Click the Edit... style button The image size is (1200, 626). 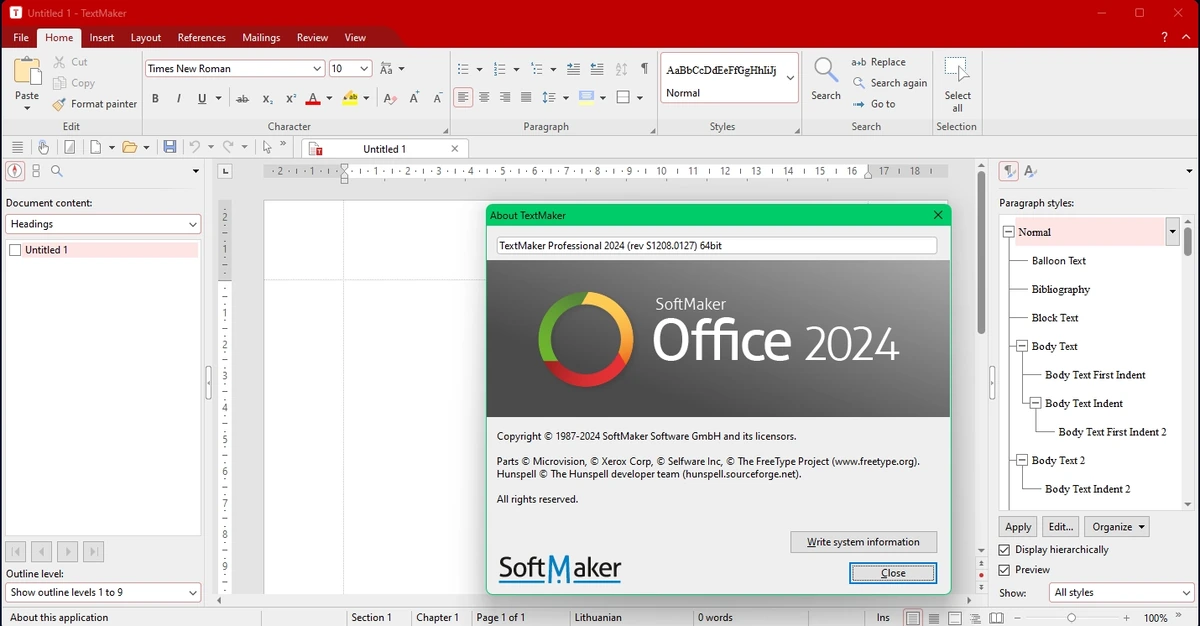(x=1060, y=526)
